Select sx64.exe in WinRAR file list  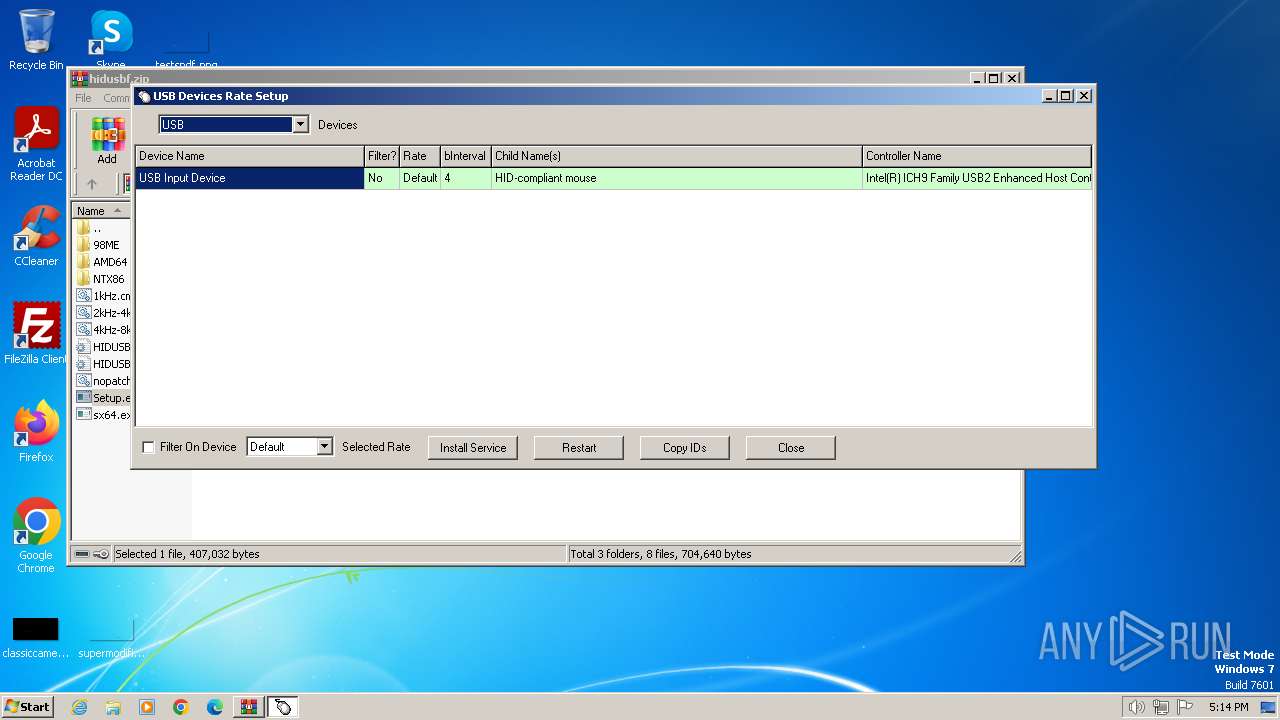103,415
